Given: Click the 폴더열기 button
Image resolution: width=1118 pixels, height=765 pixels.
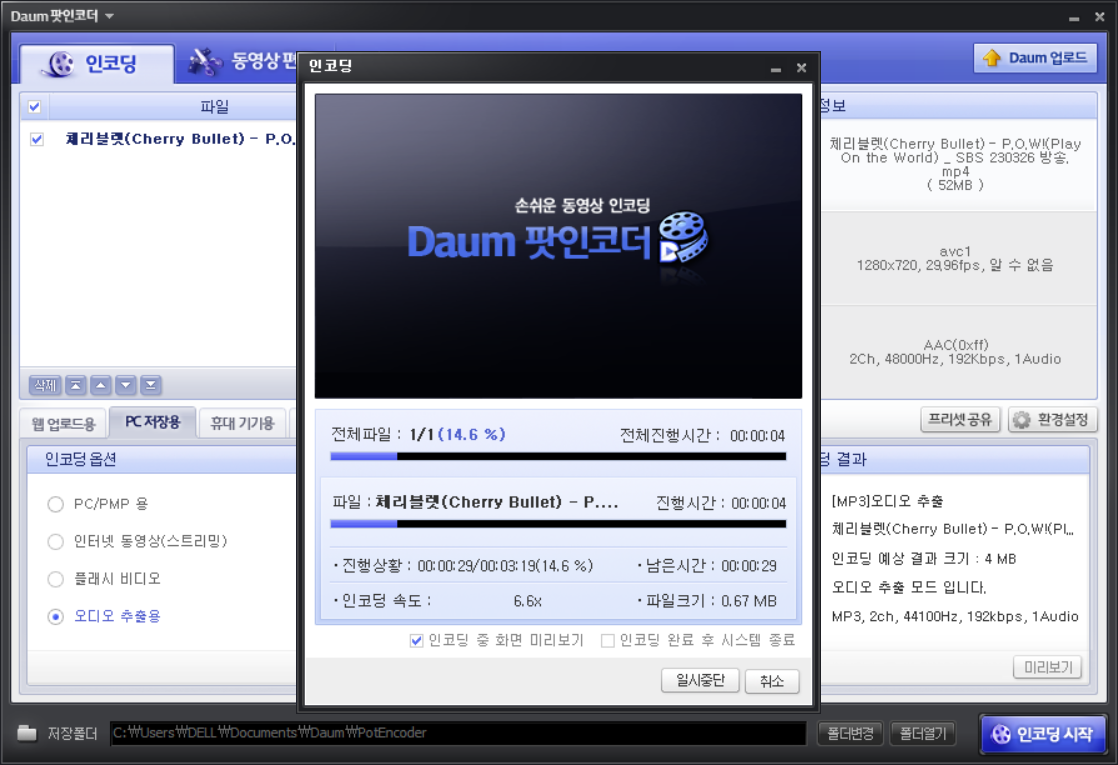Looking at the screenshot, I should [x=923, y=733].
